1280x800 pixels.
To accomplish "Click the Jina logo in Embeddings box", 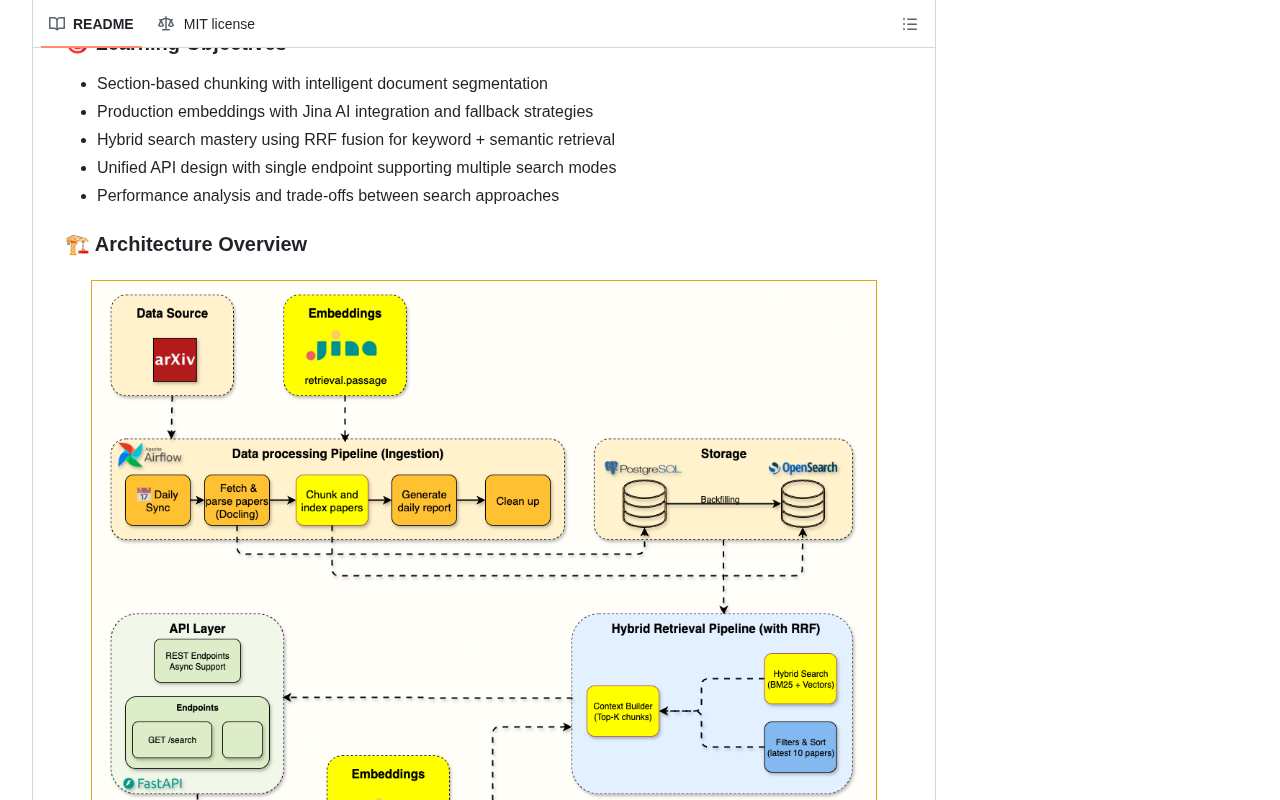I will 342,347.
